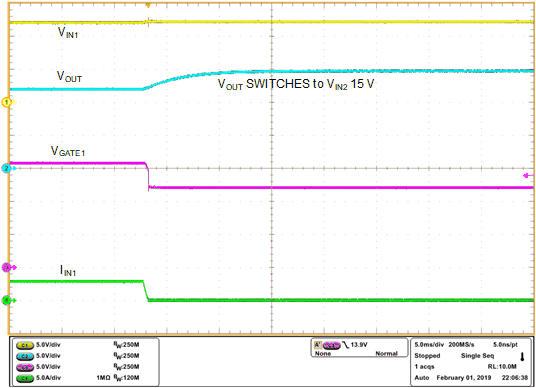Viewport: 536px width, 388px height.
Task: Click the 5.0V/div scale next to C3
Action: click(x=48, y=367)
